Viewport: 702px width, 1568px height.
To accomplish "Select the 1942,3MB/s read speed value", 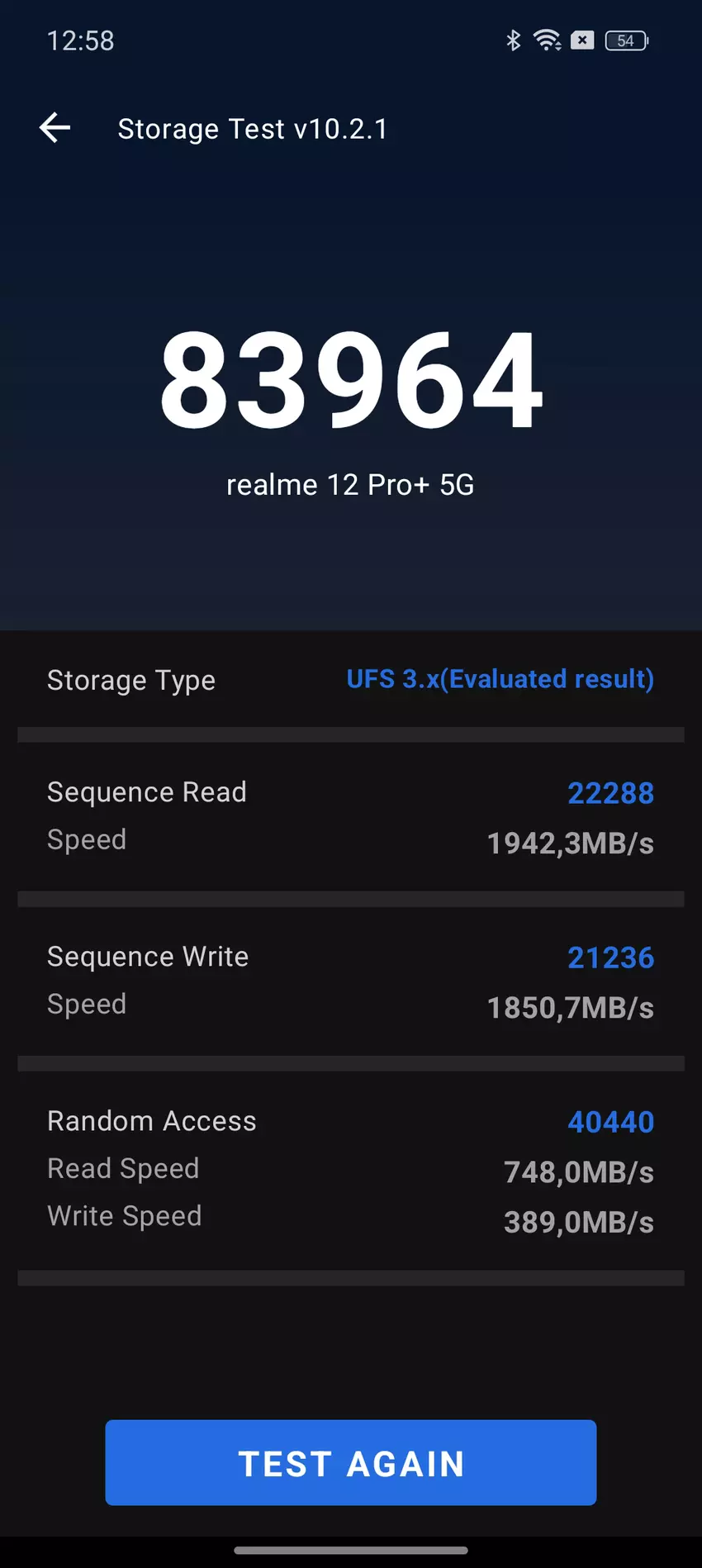I will [x=570, y=843].
